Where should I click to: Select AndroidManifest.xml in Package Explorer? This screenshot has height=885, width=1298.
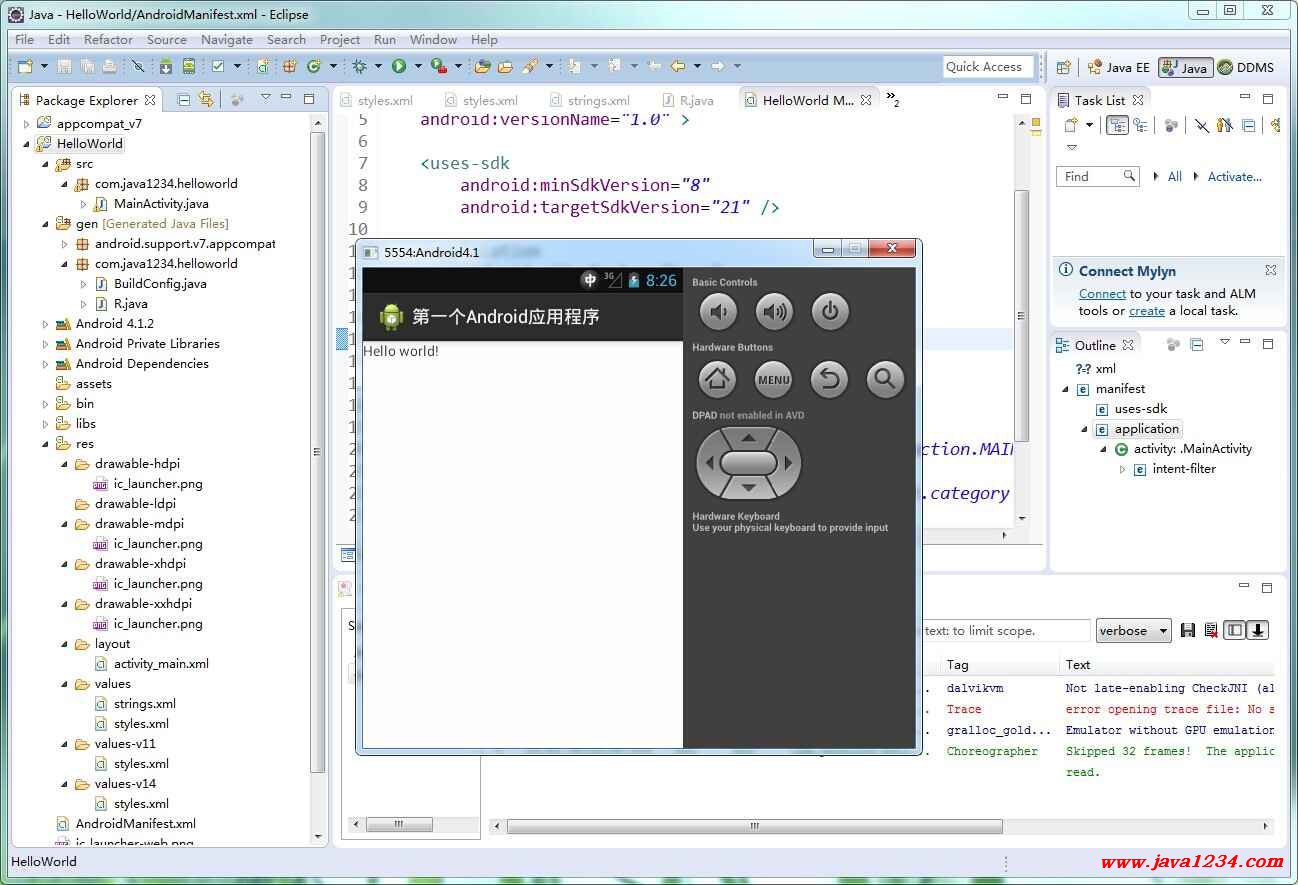point(126,824)
